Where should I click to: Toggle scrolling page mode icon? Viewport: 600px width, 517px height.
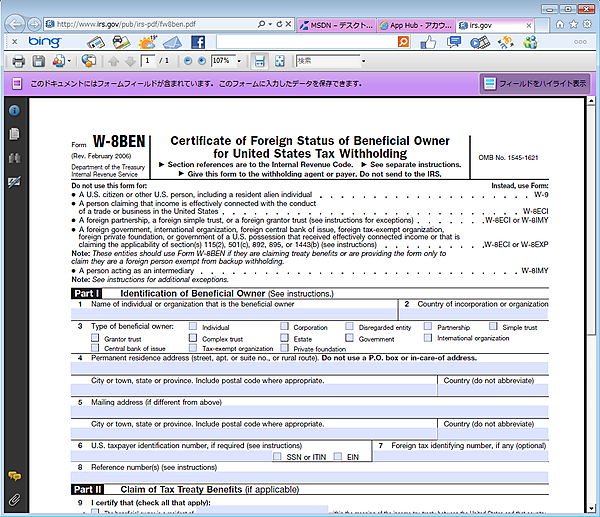pyautogui.click(x=260, y=61)
